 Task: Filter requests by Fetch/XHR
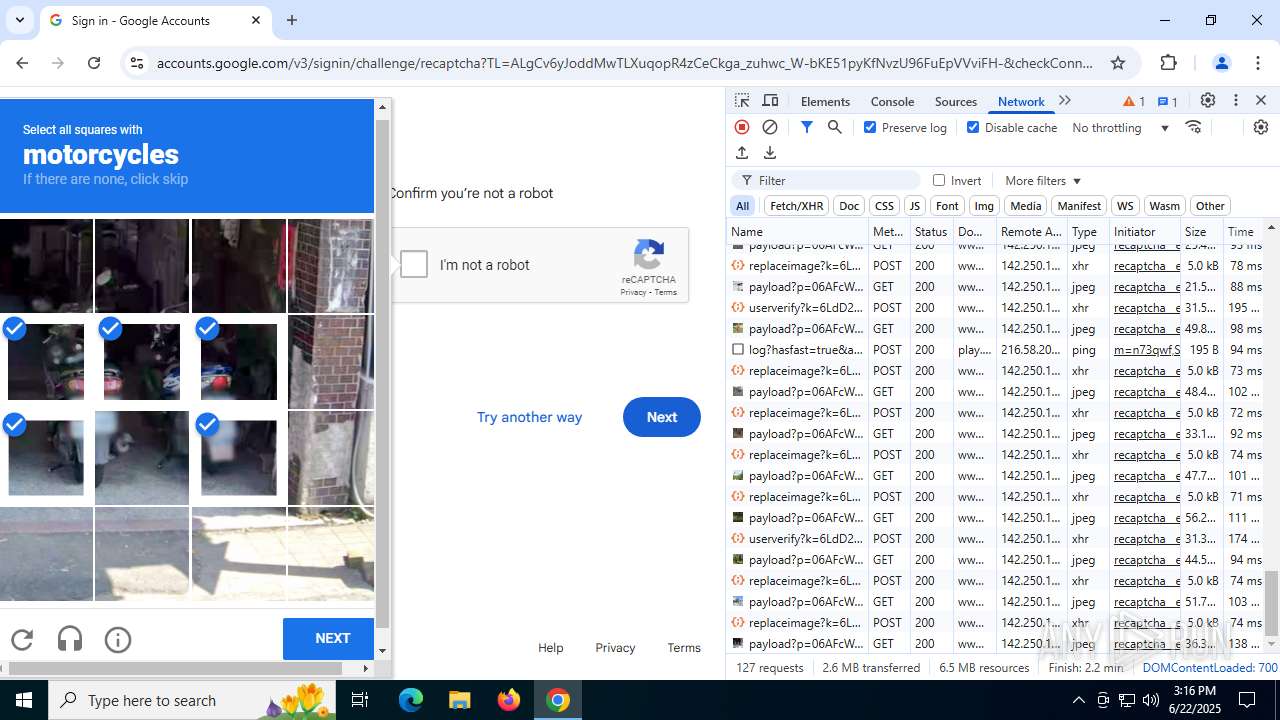pos(796,206)
